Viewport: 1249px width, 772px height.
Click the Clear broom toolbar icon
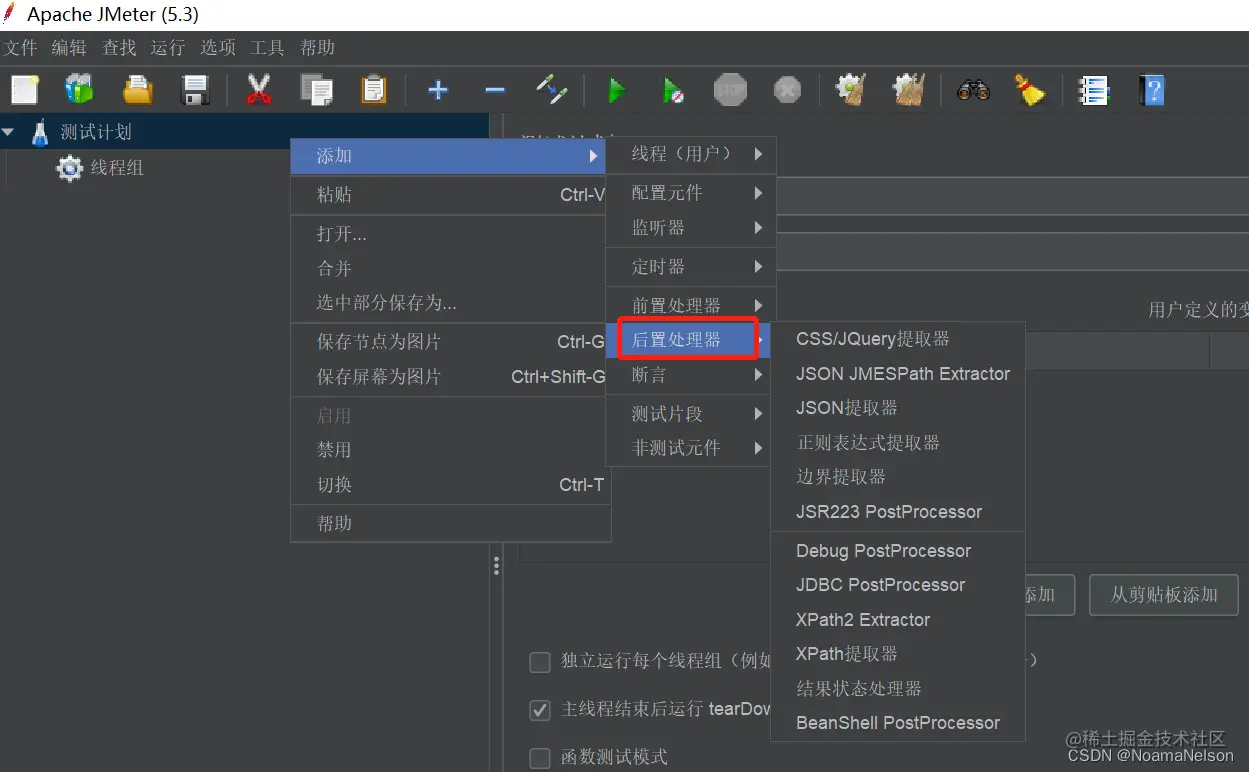(1031, 90)
